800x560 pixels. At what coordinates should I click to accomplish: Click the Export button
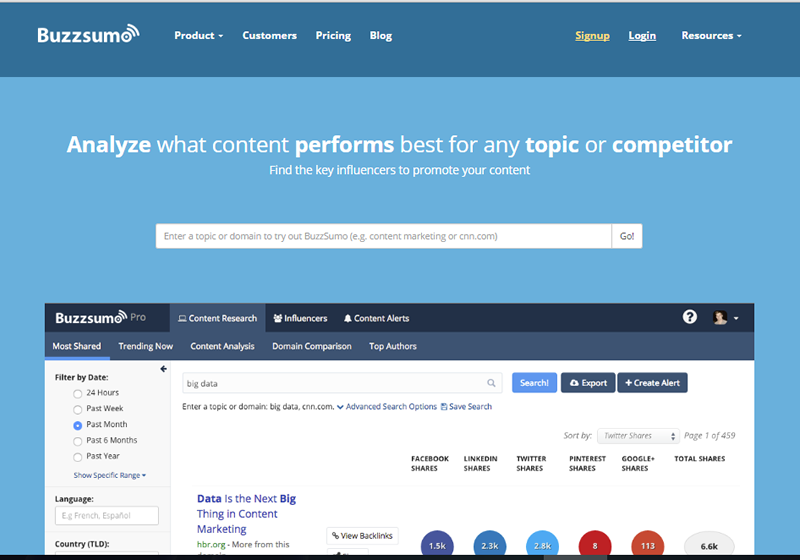tap(588, 383)
